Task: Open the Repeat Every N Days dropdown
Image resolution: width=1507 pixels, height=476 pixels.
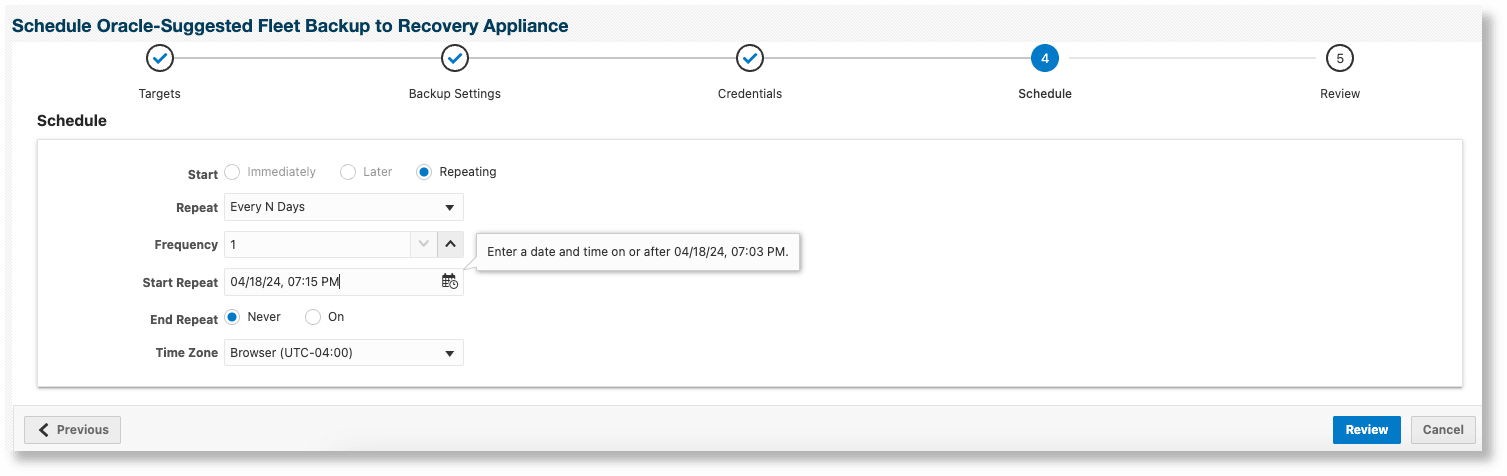Action: tap(343, 207)
